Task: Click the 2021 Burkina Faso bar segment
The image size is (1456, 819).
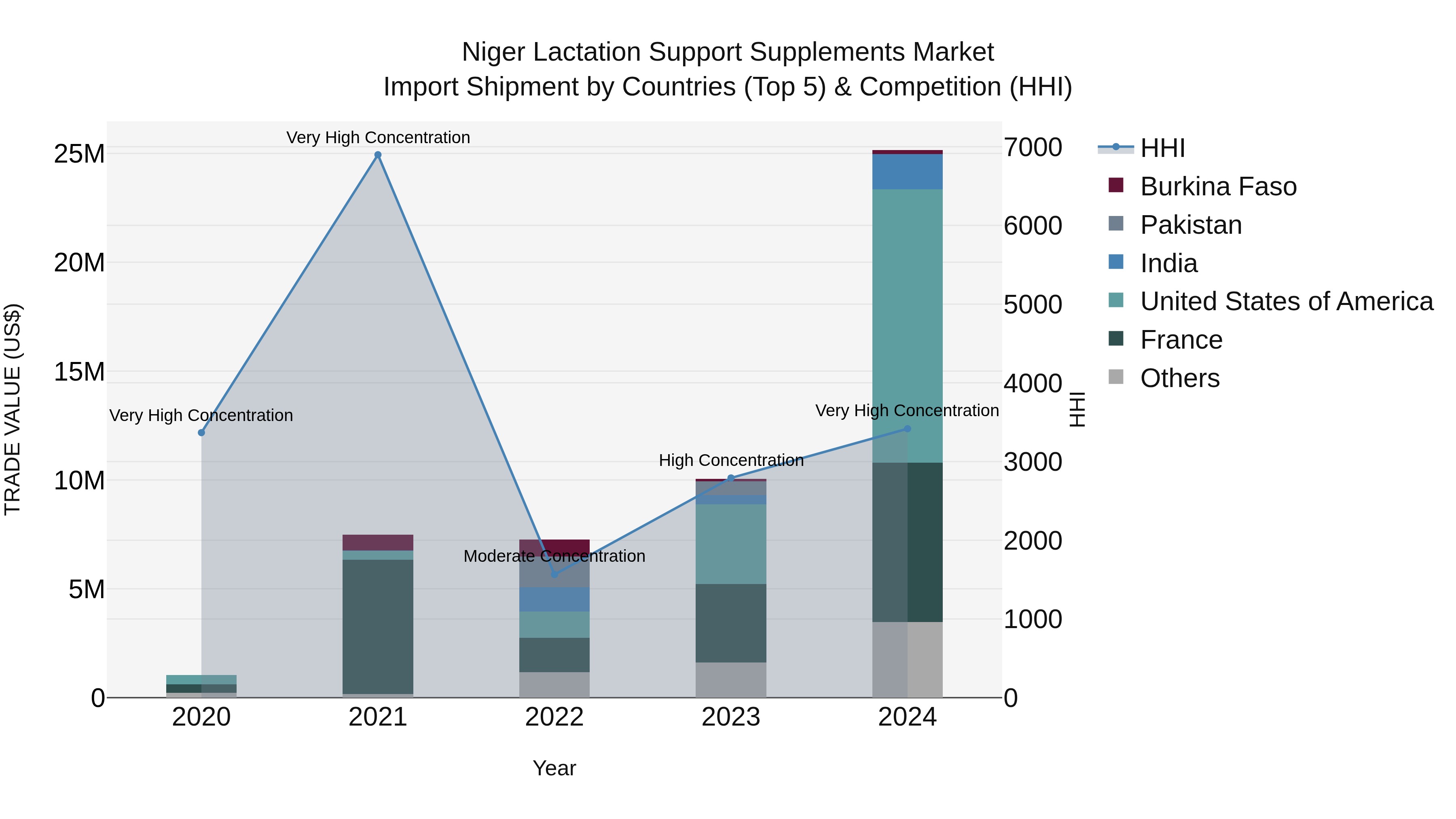Action: click(x=378, y=543)
